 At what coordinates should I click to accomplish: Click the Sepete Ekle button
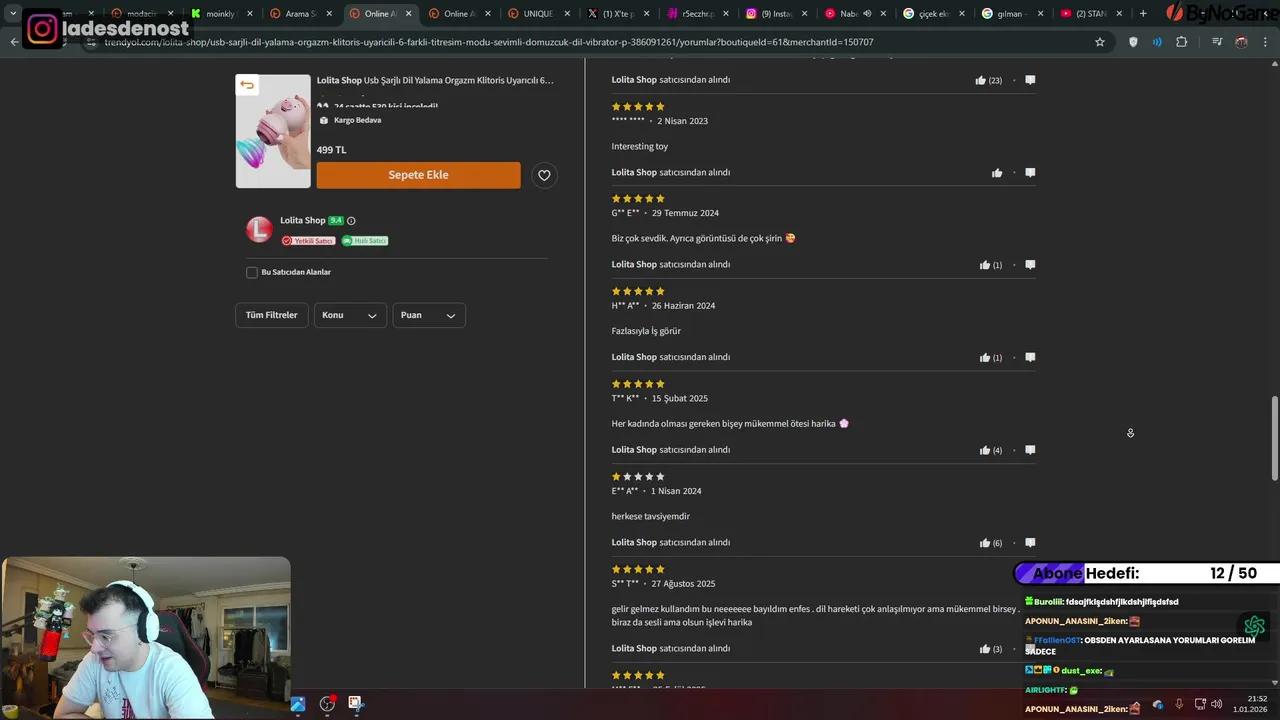click(x=418, y=175)
